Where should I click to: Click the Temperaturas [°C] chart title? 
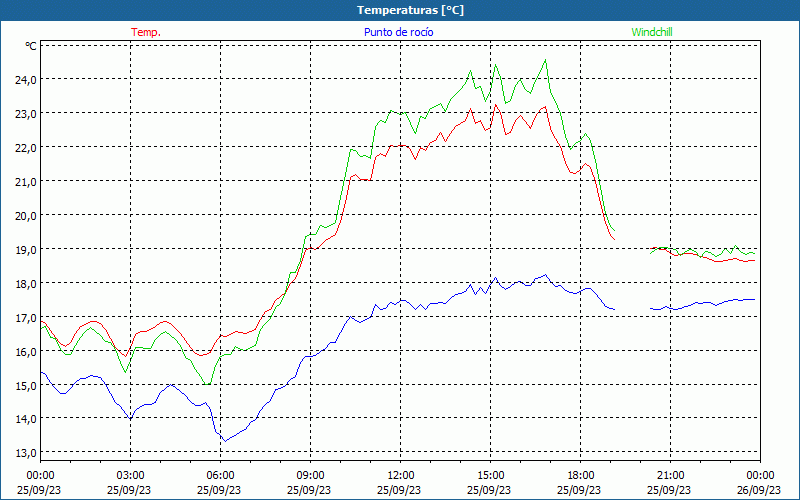click(410, 10)
